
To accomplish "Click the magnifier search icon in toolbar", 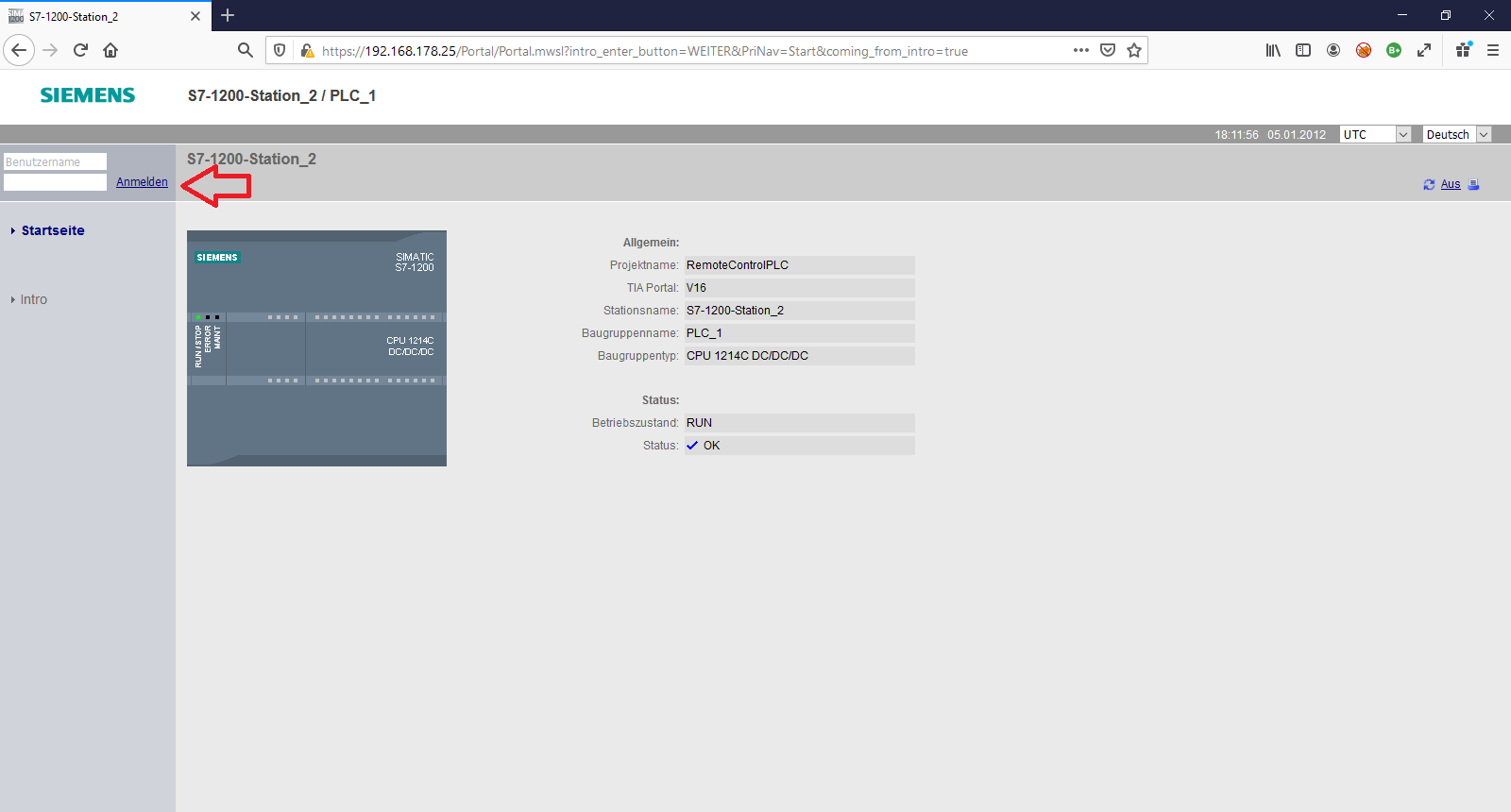I will [x=246, y=50].
